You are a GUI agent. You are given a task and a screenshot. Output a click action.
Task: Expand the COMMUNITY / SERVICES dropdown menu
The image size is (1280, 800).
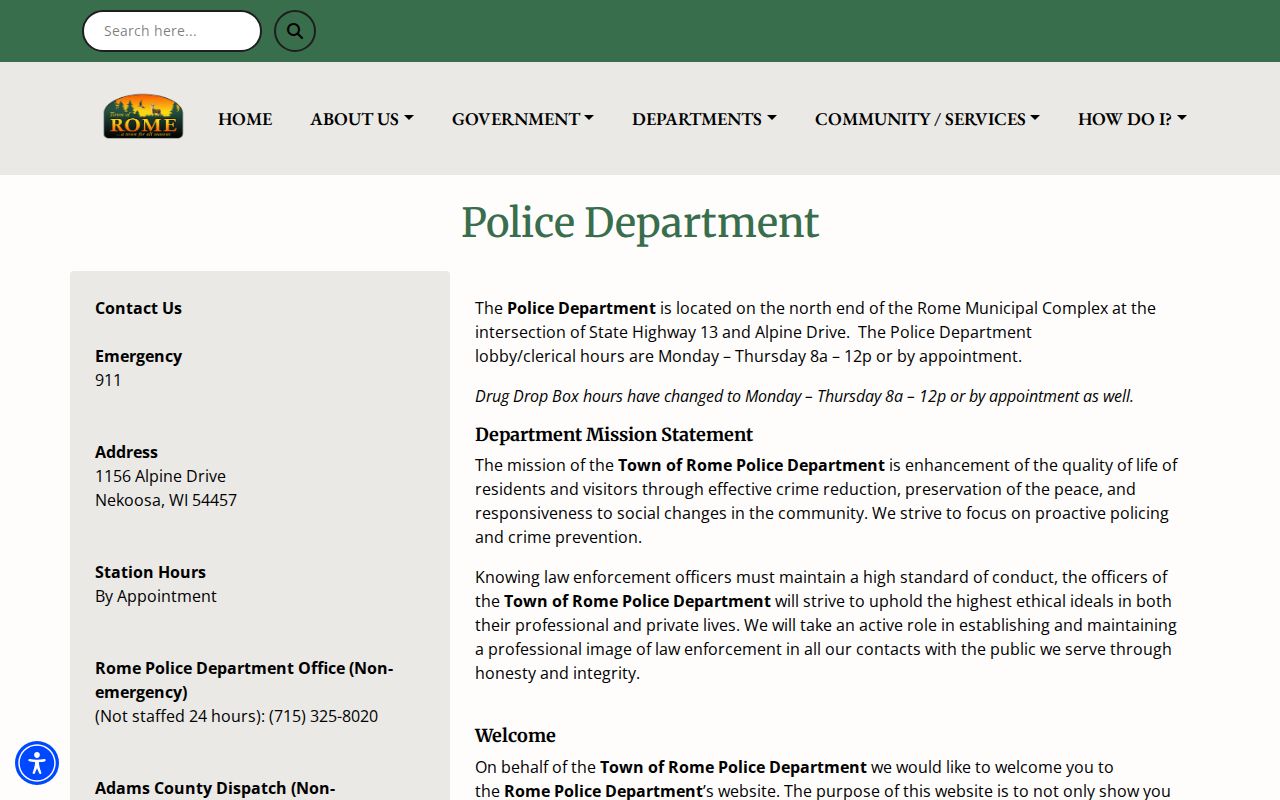click(927, 119)
